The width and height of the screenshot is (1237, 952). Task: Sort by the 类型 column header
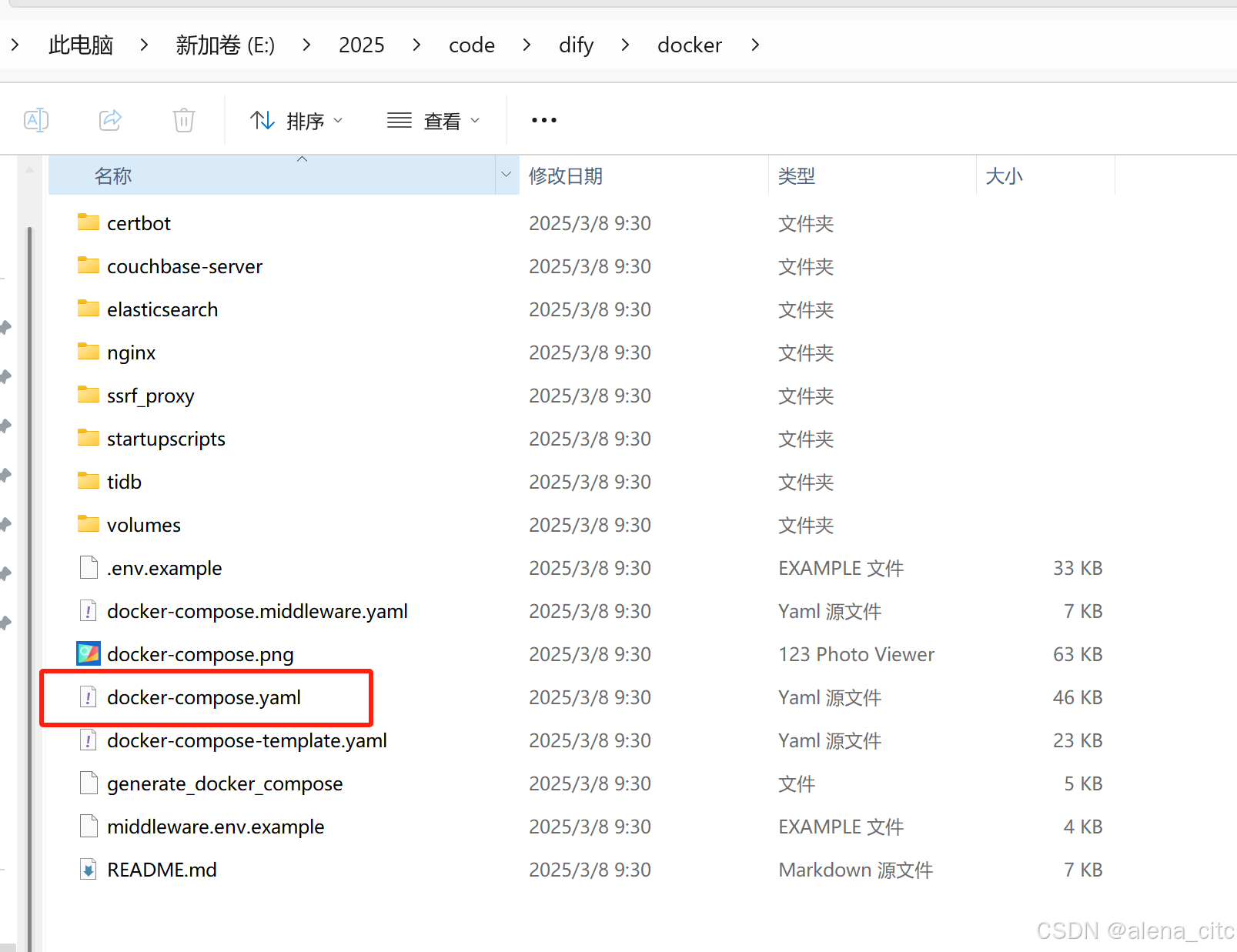click(873, 175)
